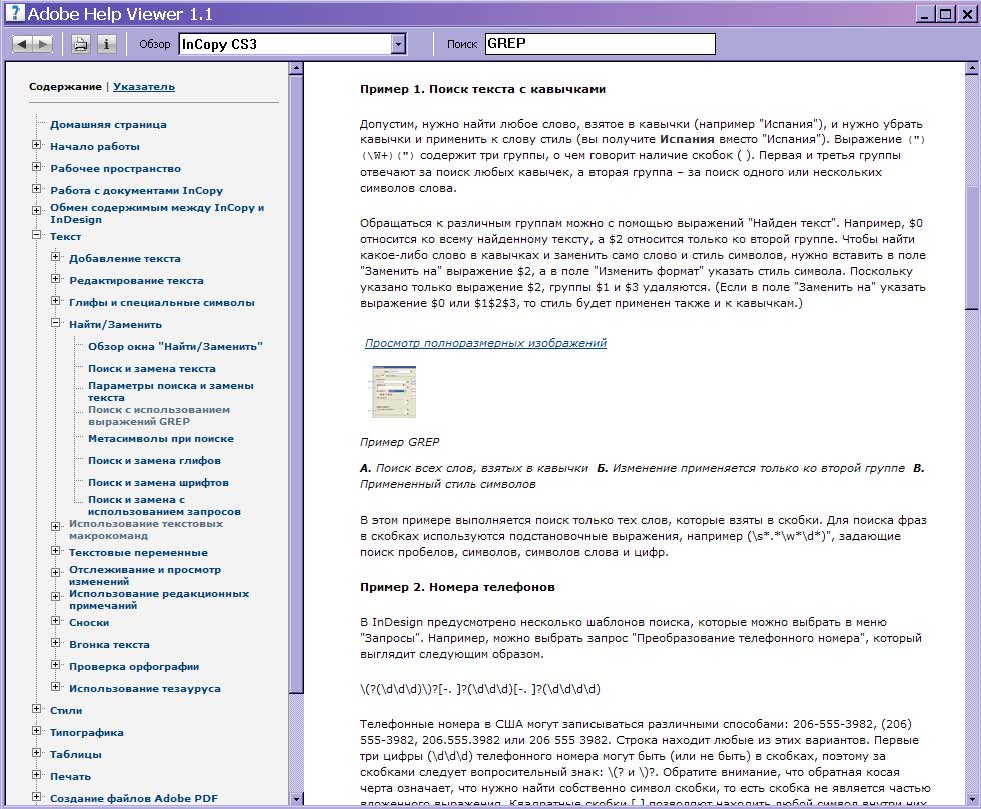Open the Типографика section link
The image size is (981, 809).
(87, 733)
